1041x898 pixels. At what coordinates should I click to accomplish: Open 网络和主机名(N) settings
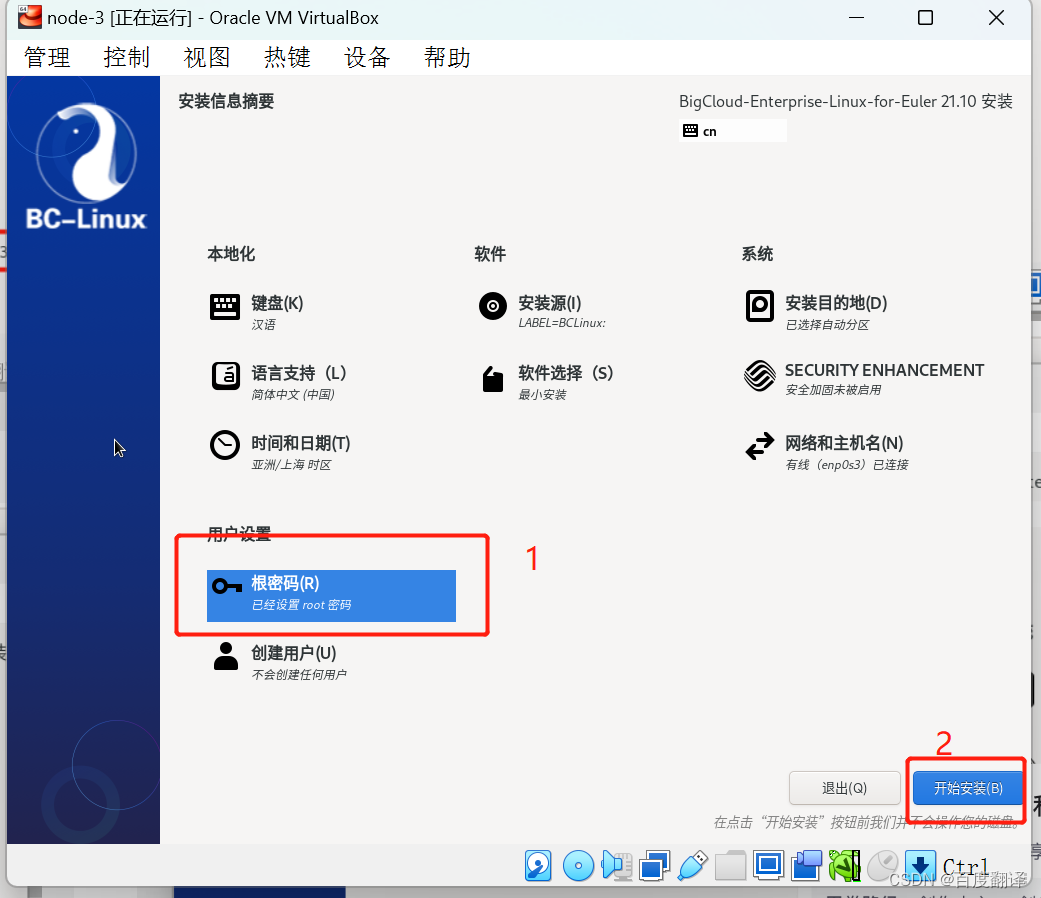point(844,443)
